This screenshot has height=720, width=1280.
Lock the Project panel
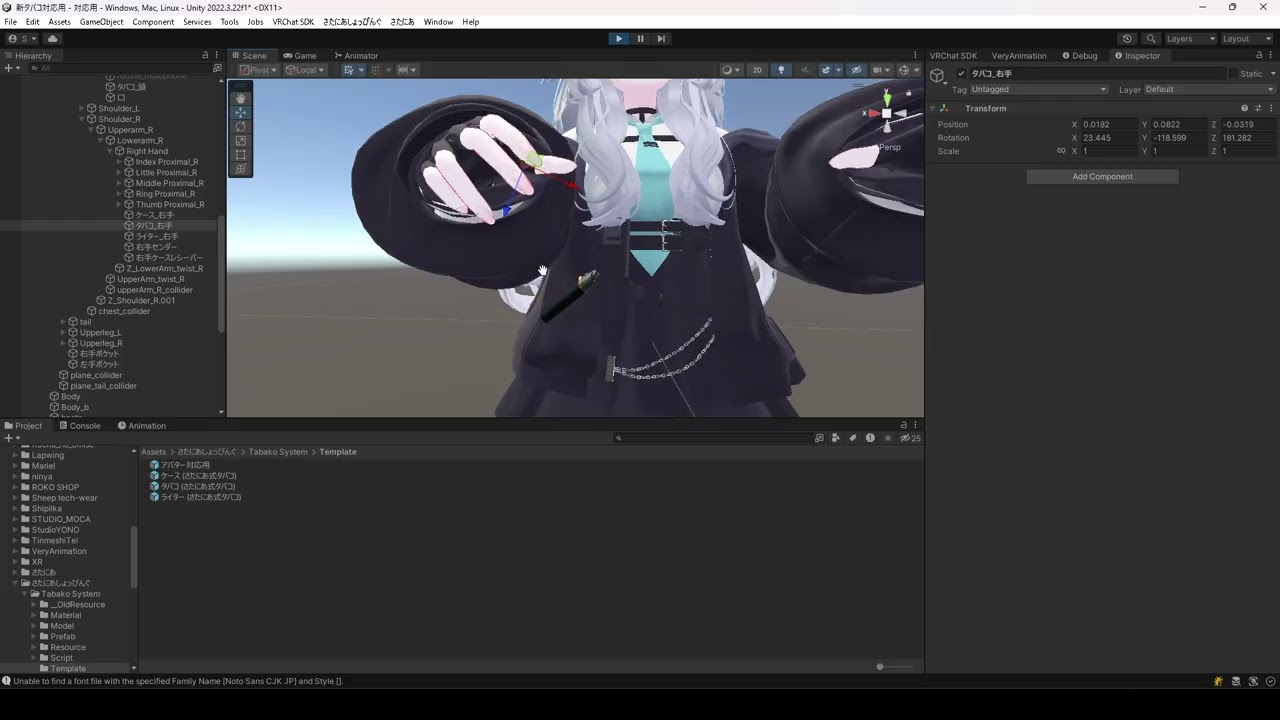point(904,426)
